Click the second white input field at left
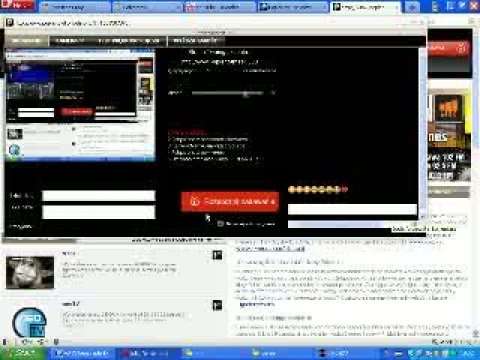The height and width of the screenshot is (360, 480). 99,212
